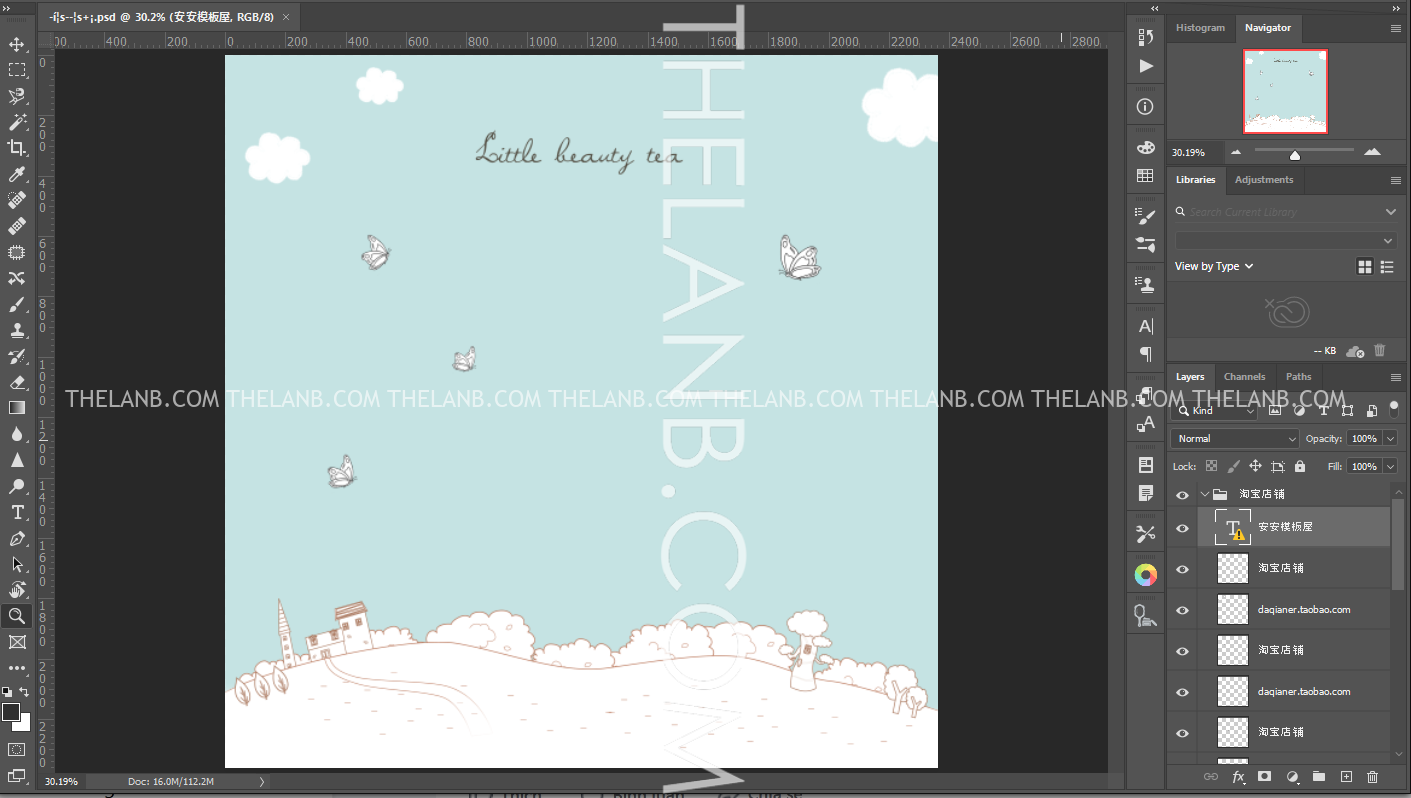1411x798 pixels.
Task: Select the Eraser tool
Action: click(x=17, y=382)
